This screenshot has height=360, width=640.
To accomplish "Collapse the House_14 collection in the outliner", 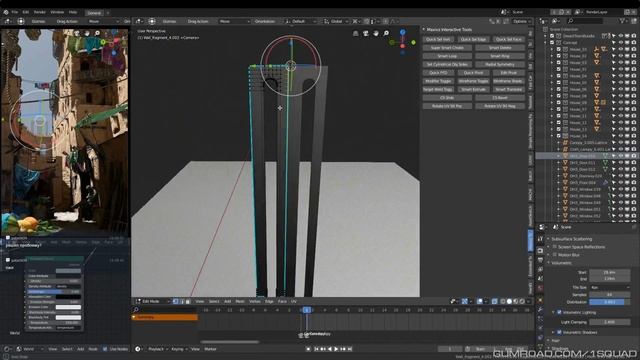I will [x=552, y=136].
